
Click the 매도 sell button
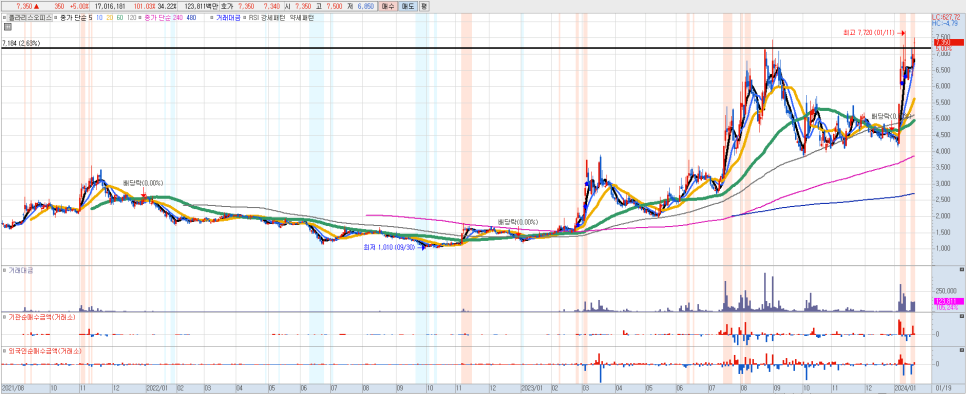(x=407, y=6)
